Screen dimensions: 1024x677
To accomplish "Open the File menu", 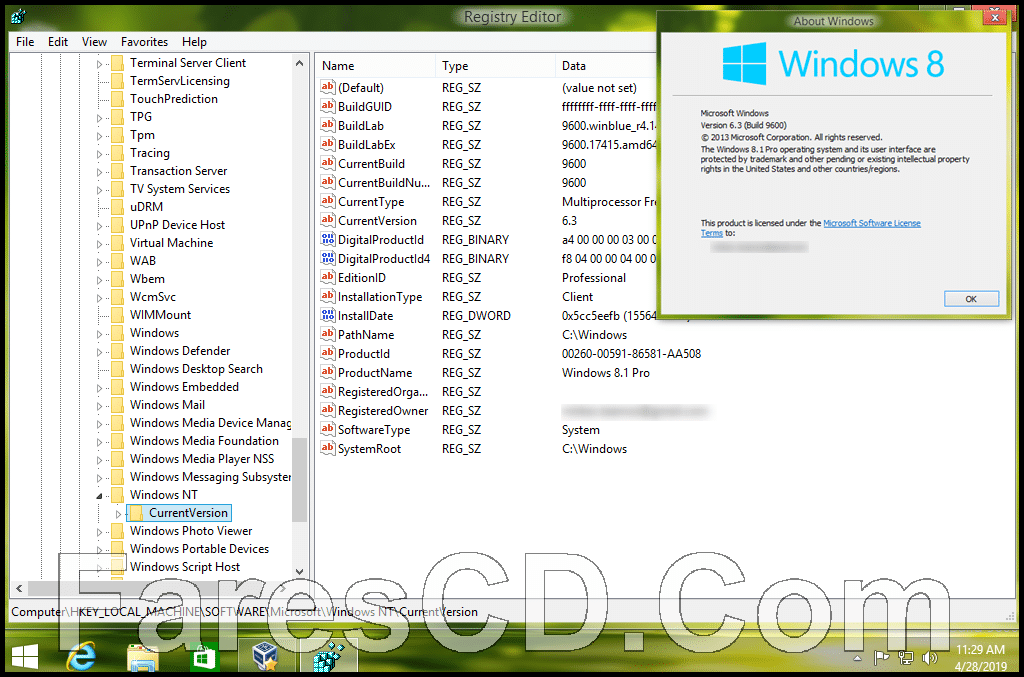I will (25, 42).
